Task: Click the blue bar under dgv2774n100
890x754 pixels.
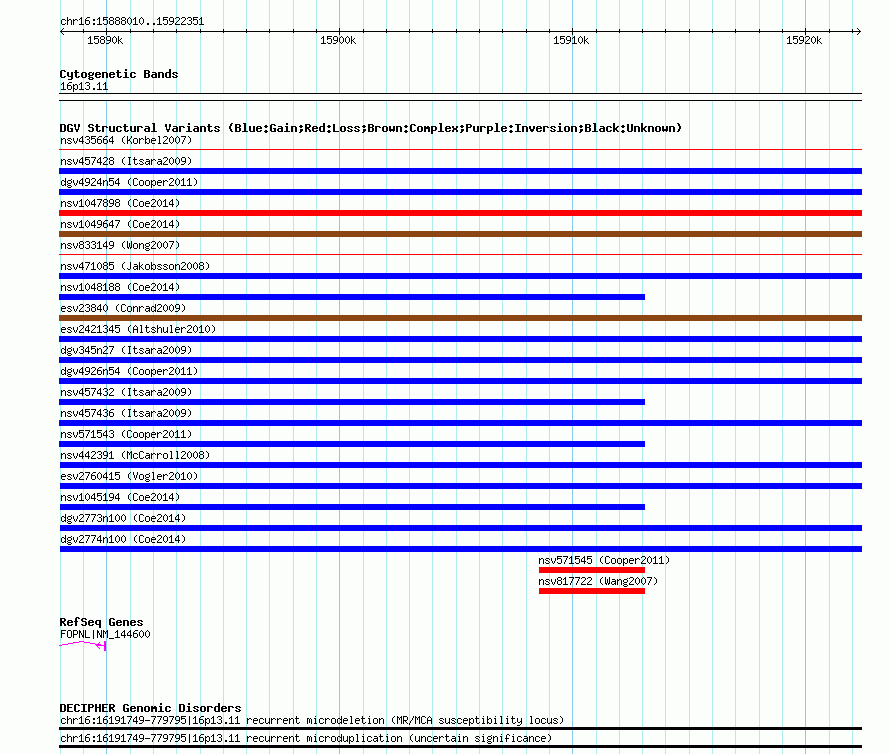Action: coord(460,549)
